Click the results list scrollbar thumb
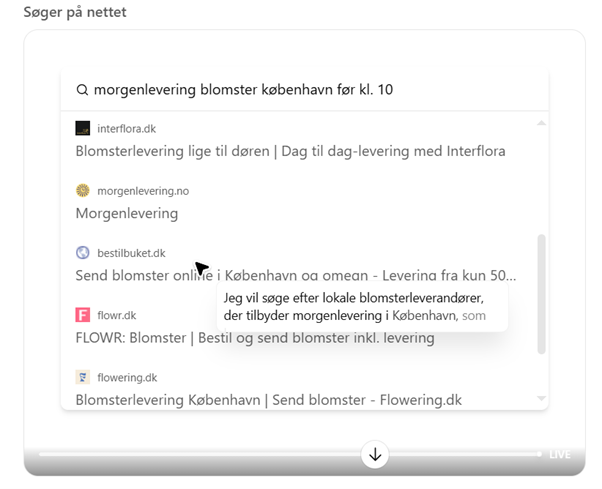Image resolution: width=602 pixels, height=489 pixels. (542, 294)
